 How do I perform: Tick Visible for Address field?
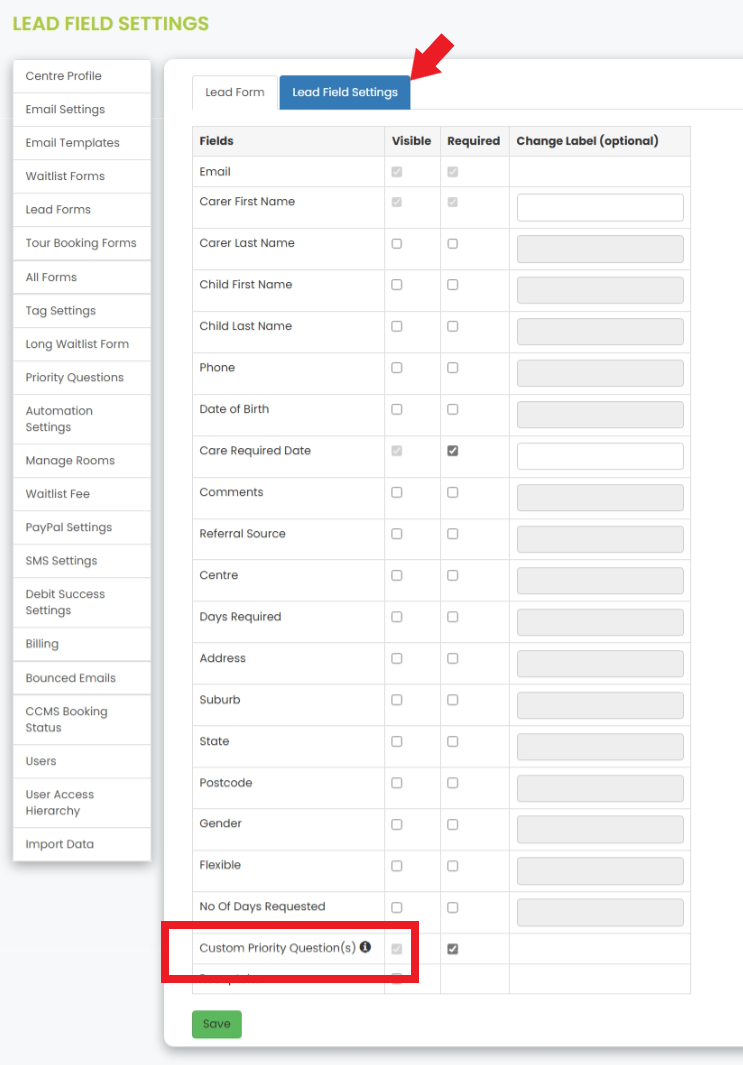(397, 658)
